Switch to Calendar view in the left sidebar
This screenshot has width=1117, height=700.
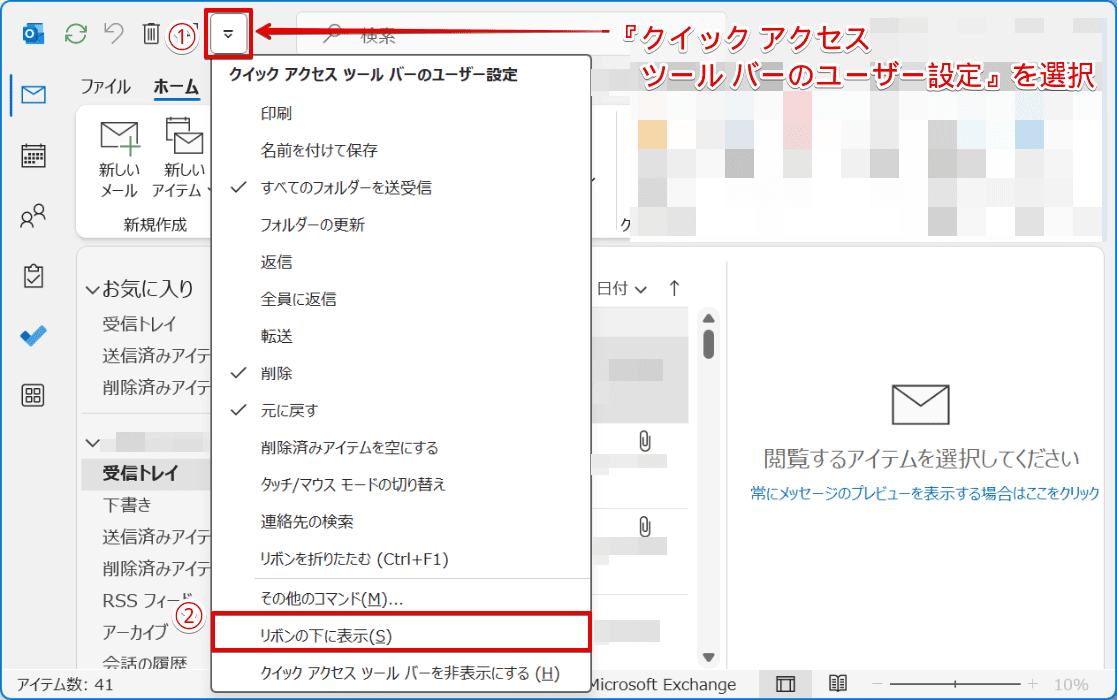pyautogui.click(x=33, y=156)
